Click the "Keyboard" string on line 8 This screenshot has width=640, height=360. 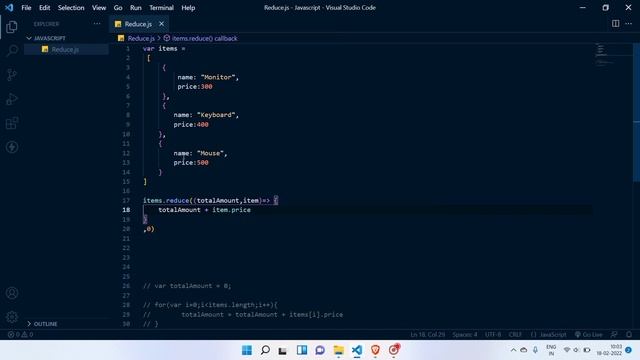(216, 115)
